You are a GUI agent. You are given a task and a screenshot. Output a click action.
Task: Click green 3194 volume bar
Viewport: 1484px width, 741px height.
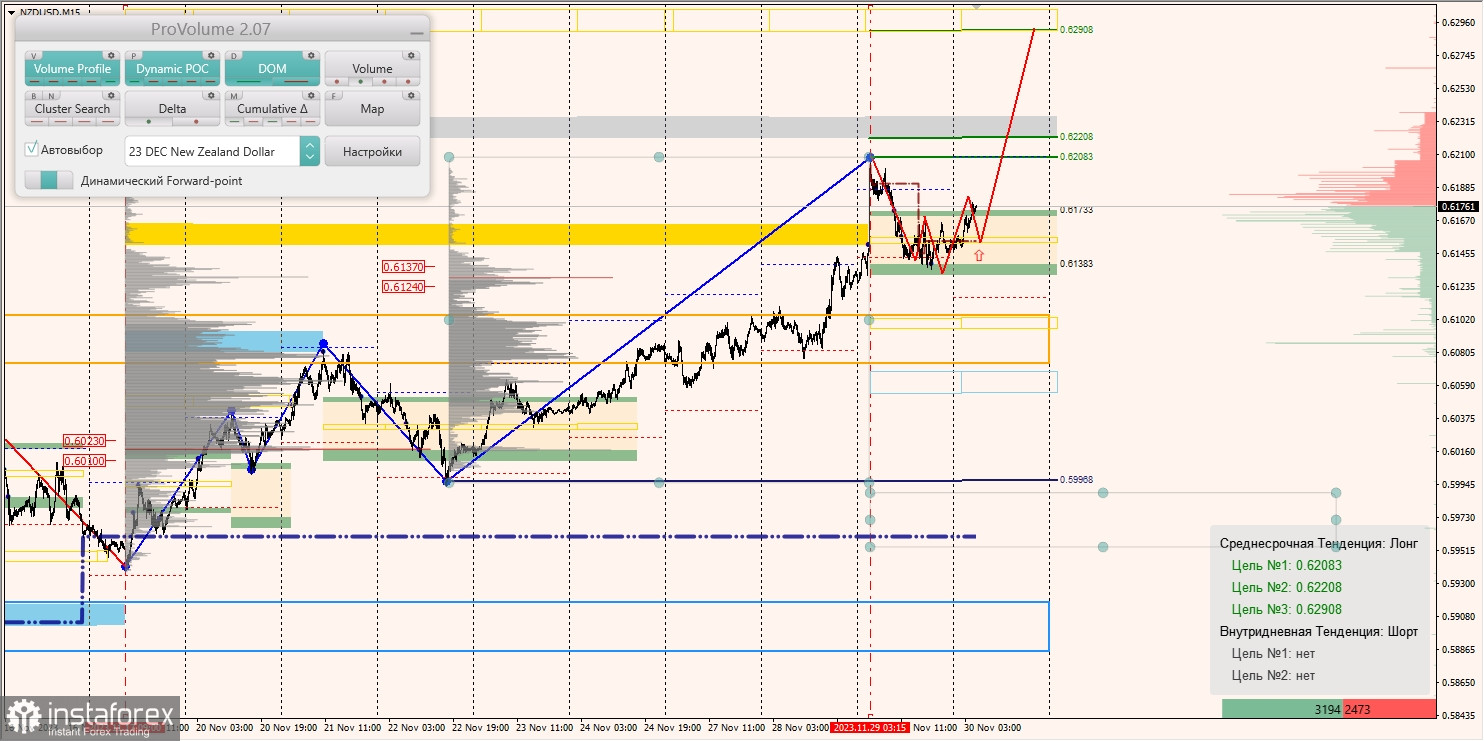[x=1283, y=708]
